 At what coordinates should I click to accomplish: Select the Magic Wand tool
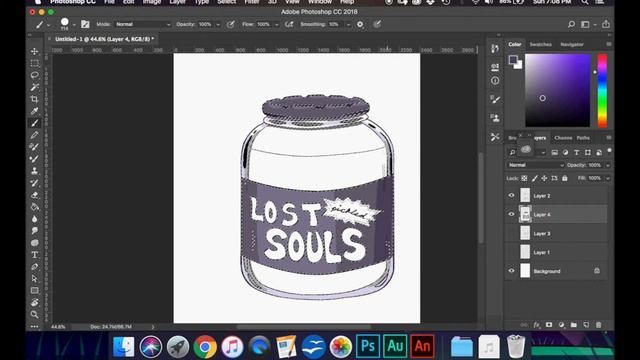[35, 87]
